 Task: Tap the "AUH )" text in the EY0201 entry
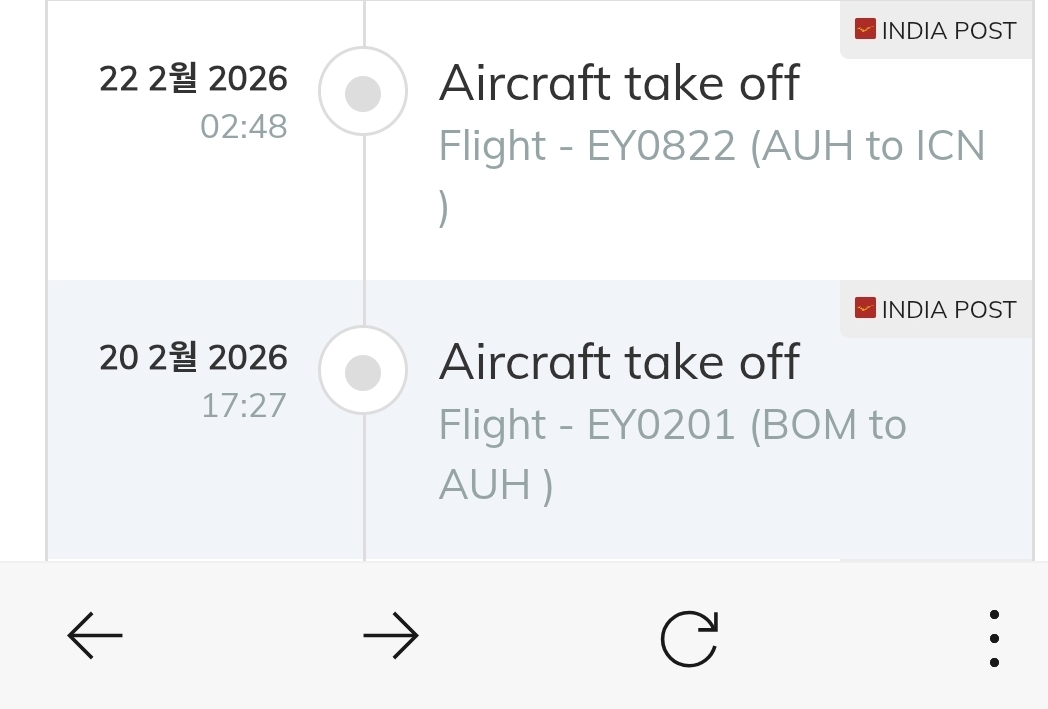495,485
